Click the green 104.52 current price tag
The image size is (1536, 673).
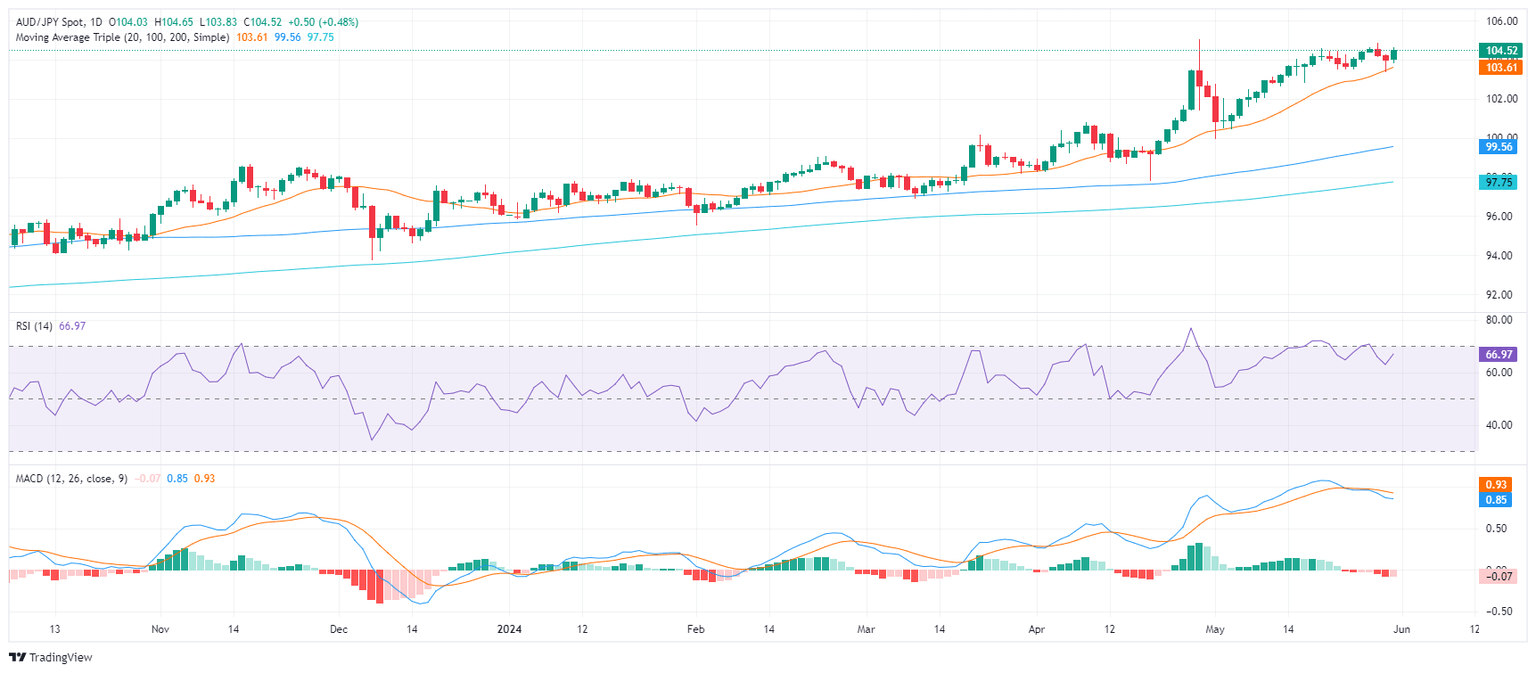click(1502, 51)
